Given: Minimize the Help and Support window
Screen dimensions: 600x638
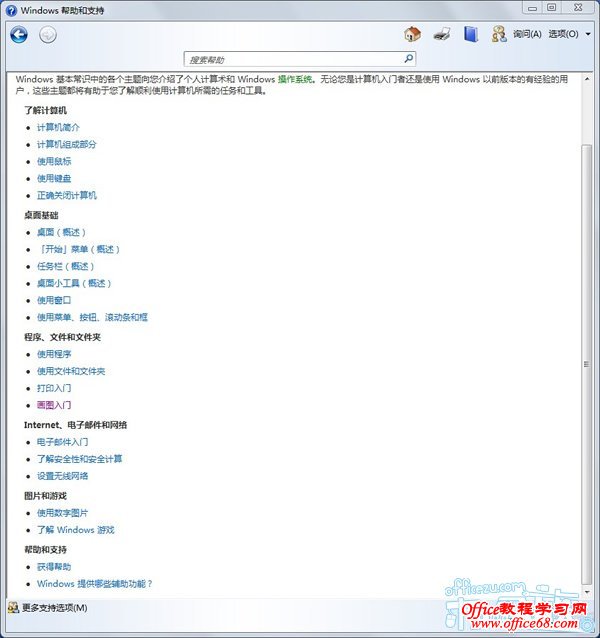Looking at the screenshot, I should 532,8.
